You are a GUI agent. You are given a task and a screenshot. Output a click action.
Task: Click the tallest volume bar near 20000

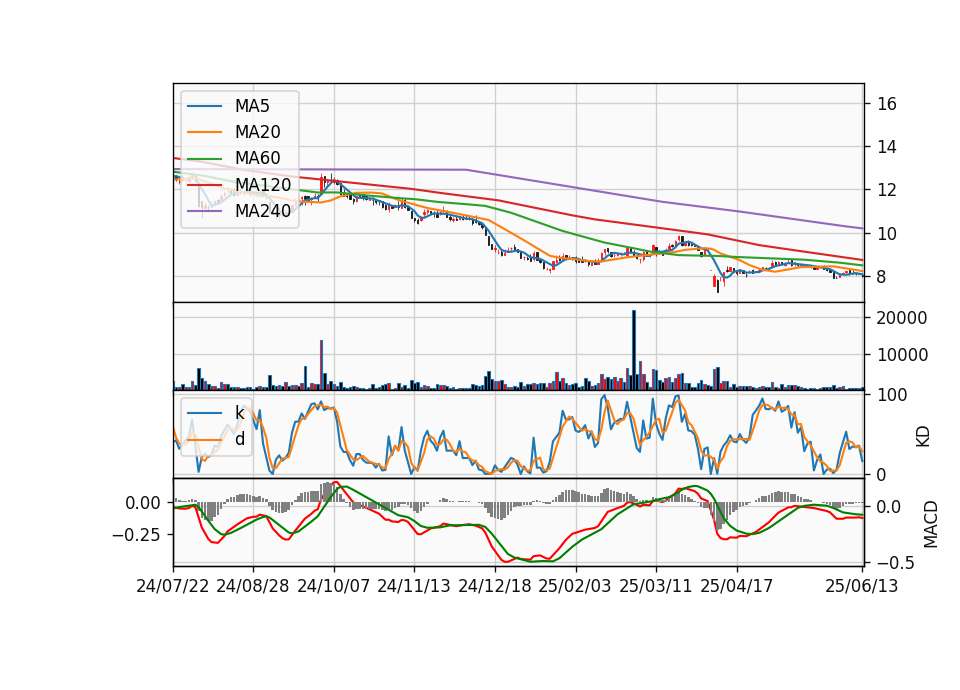[x=634, y=350]
